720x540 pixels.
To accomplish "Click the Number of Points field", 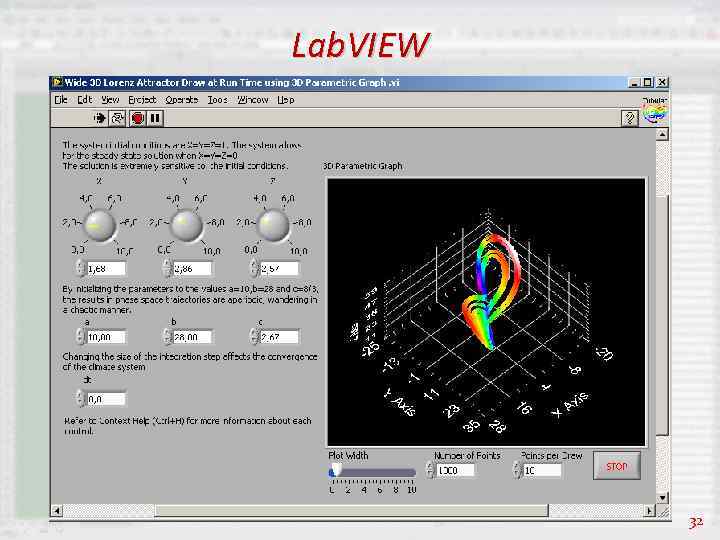I will click(455, 471).
